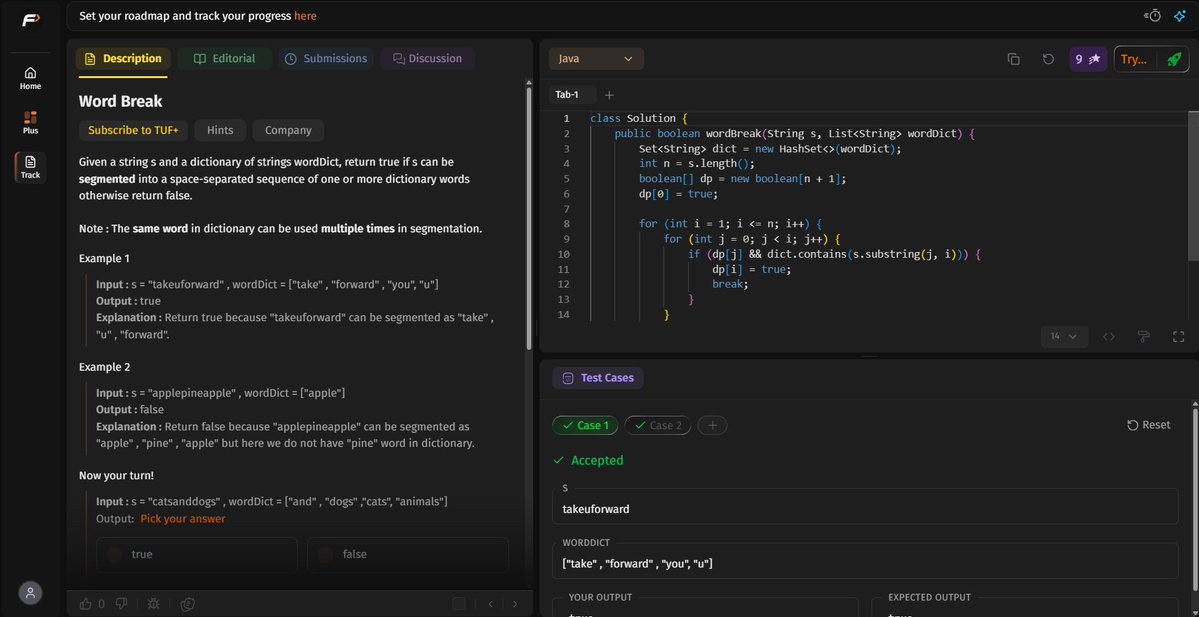The image size is (1199, 617).
Task: Click the 9 shooting-star streak badge
Action: click(x=1088, y=59)
